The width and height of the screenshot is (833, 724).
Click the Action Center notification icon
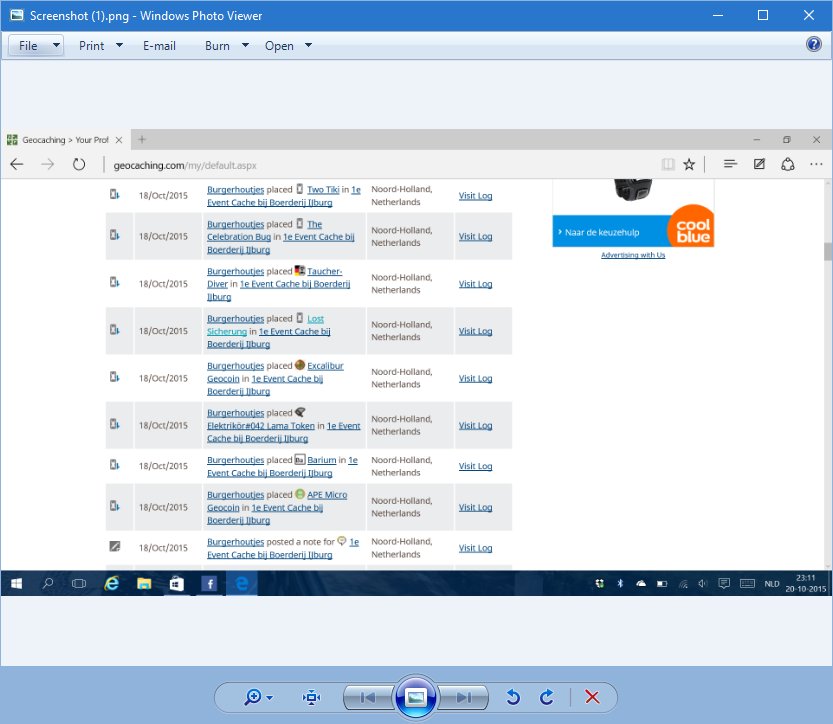click(x=724, y=583)
